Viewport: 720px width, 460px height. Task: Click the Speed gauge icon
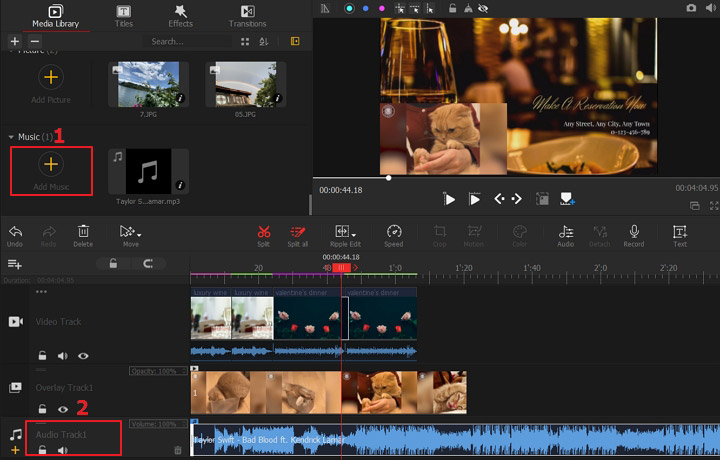tap(394, 232)
